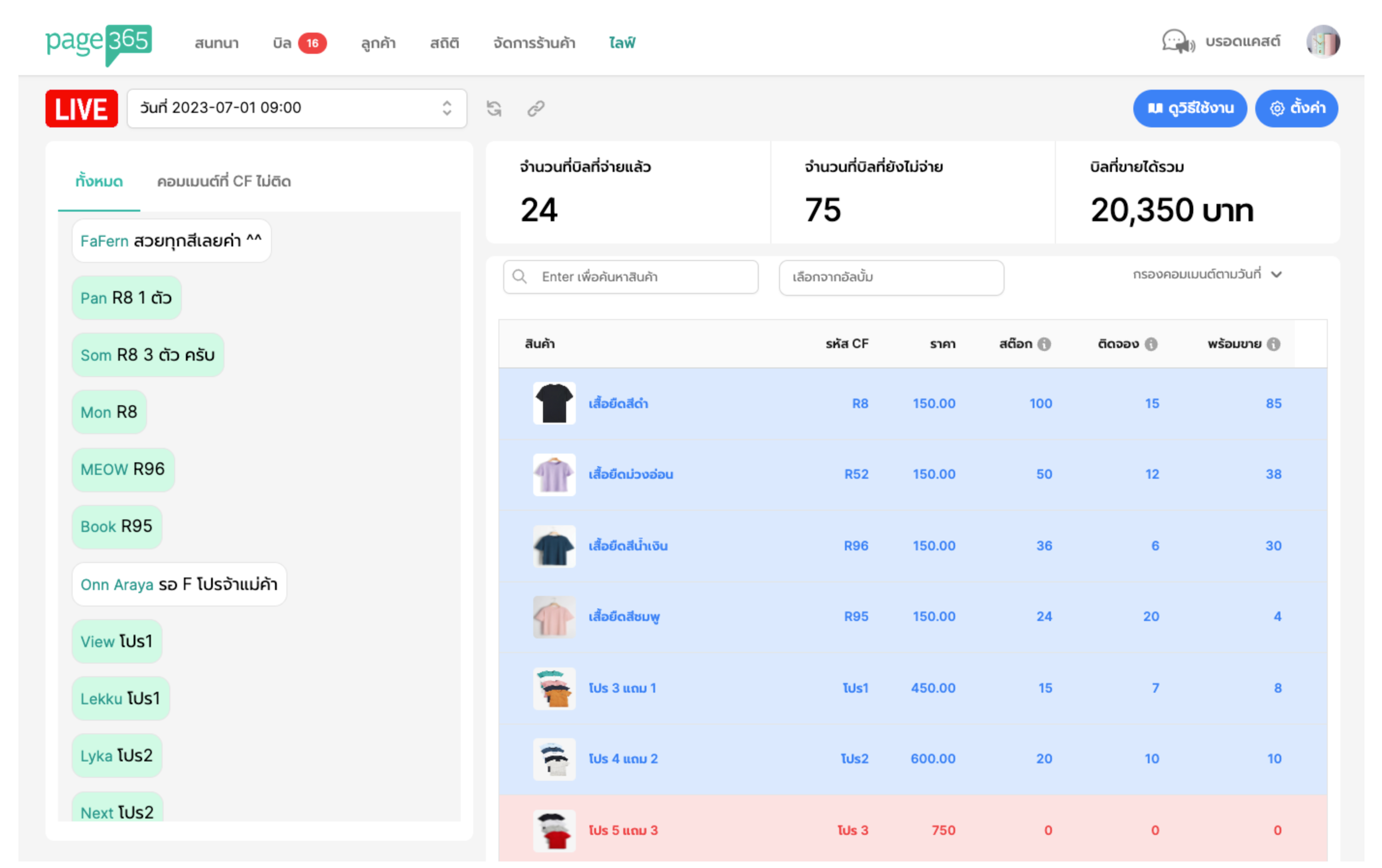
Task: Click the ดูวิธีใช้งาน button
Action: [x=1190, y=108]
